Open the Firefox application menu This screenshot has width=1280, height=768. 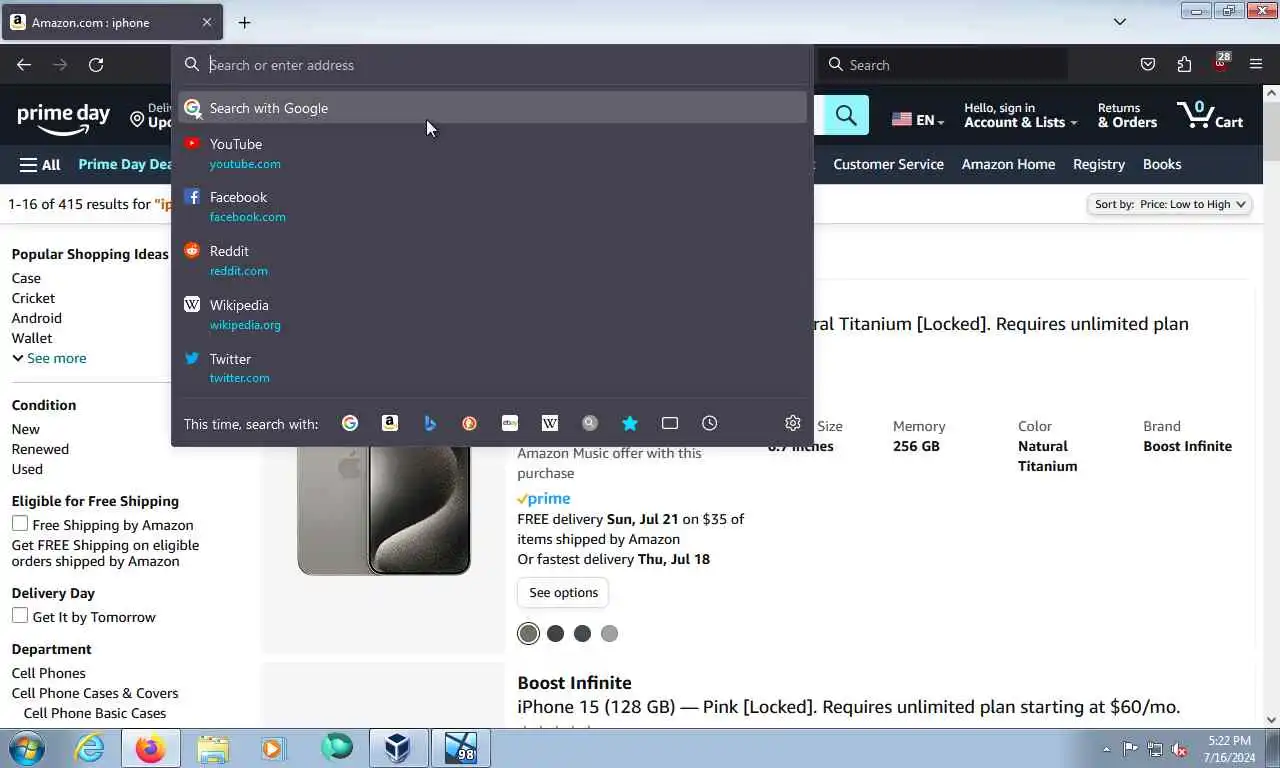click(1256, 64)
